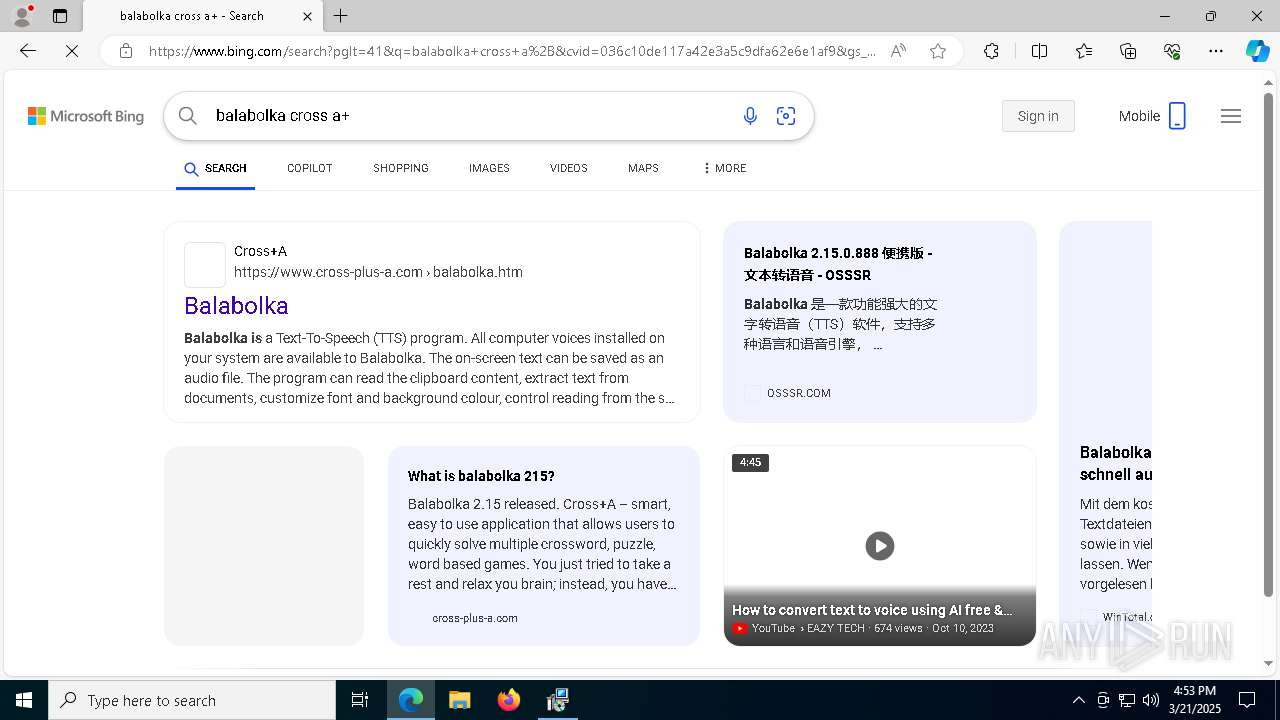Screen dimensions: 1280x720
Task: Enable split screen view
Action: (x=1039, y=51)
